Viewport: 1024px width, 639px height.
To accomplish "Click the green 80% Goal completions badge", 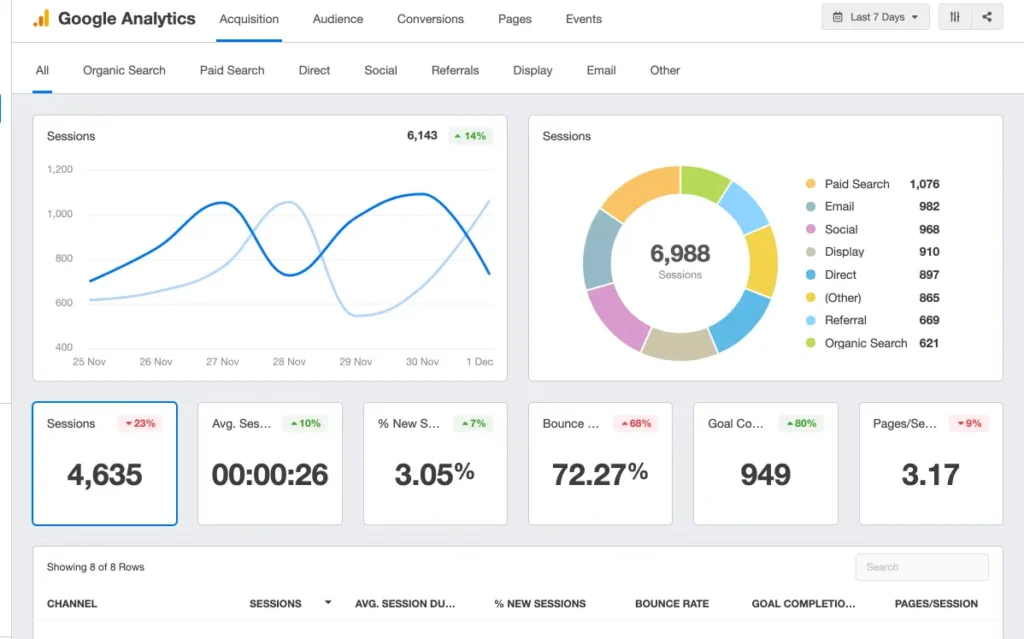I will click(x=801, y=424).
